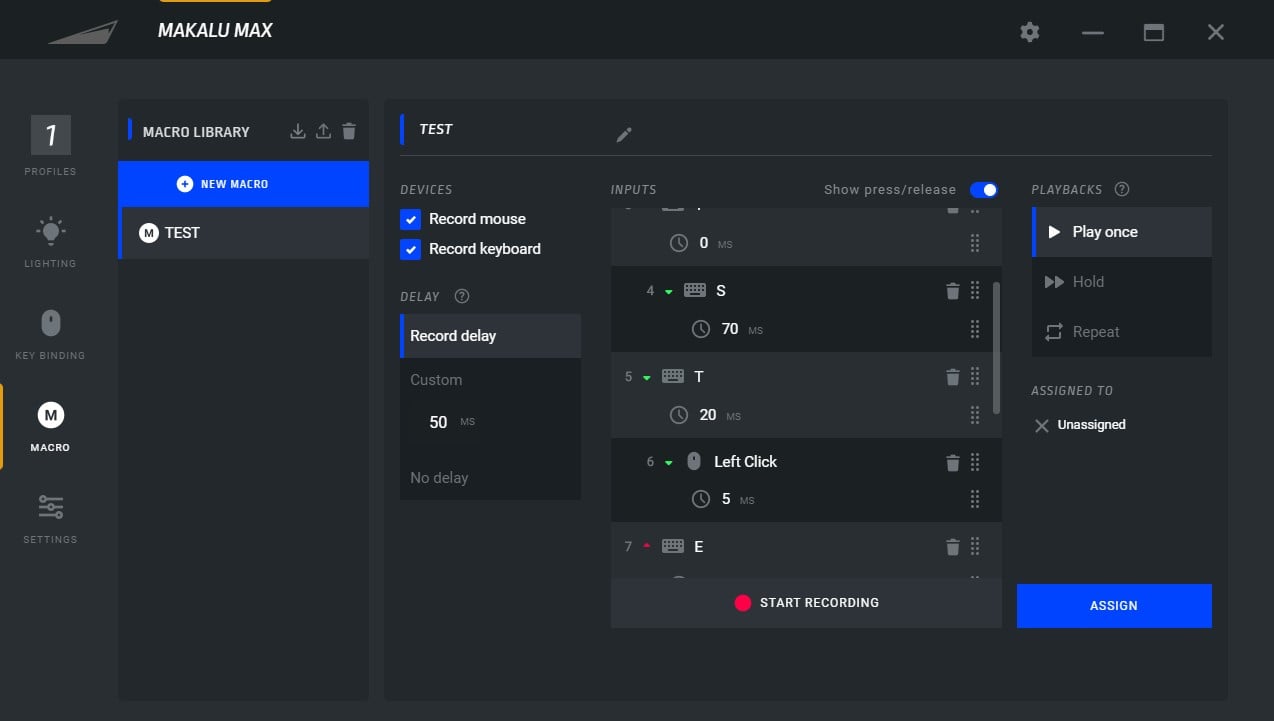
Task: Click the clock icon next to 70 ms
Action: (x=701, y=329)
